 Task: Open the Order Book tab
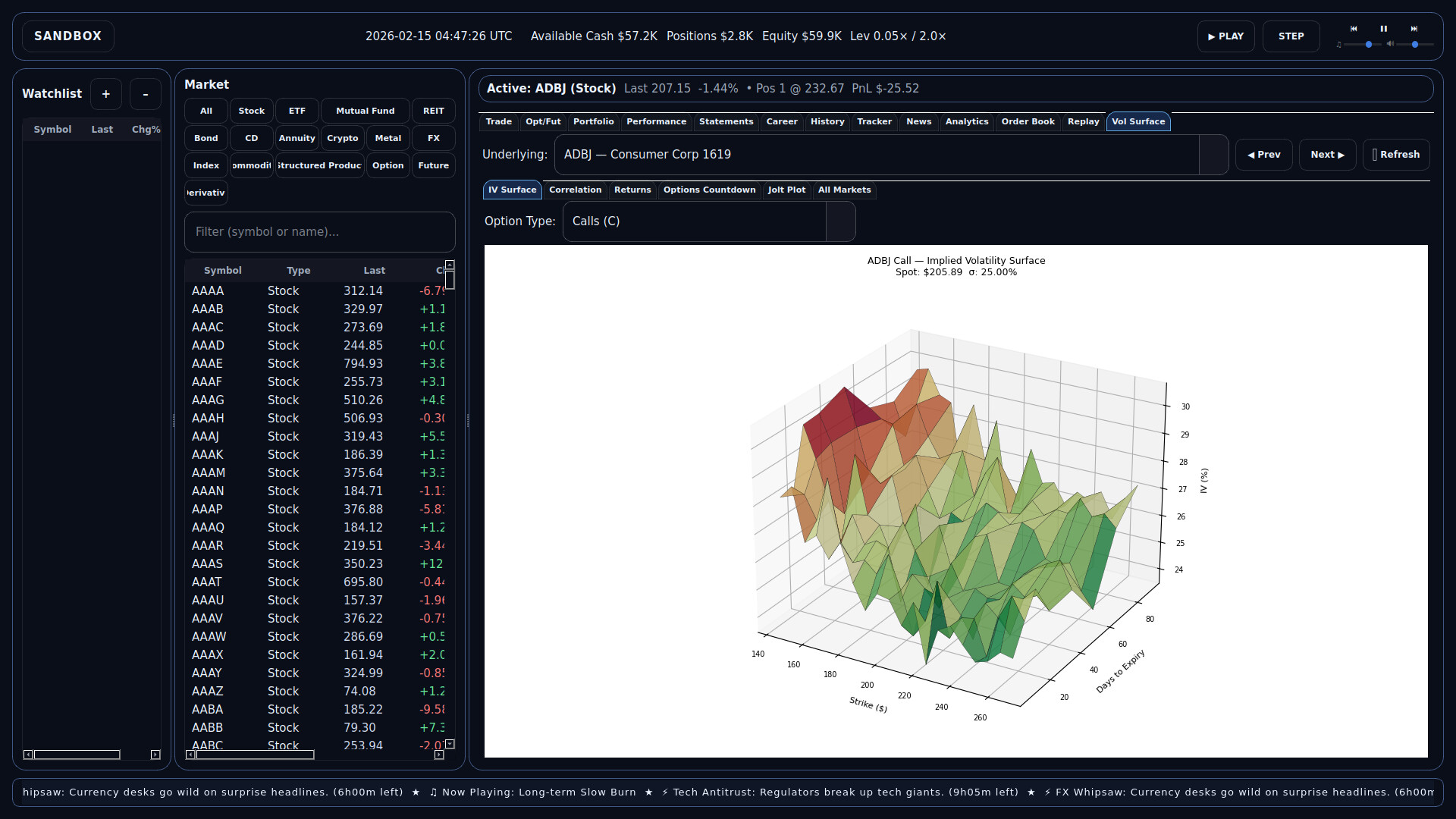(1028, 121)
